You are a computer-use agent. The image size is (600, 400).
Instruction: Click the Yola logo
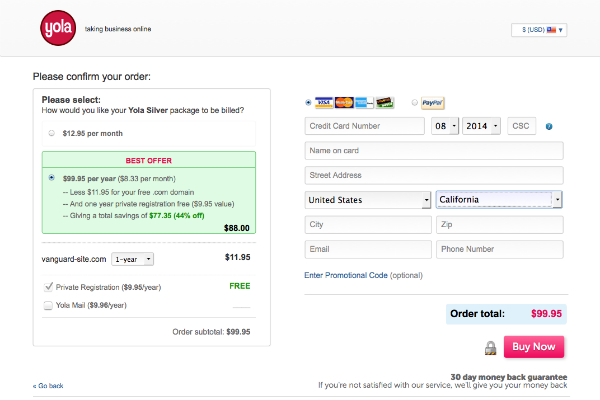coord(58,28)
